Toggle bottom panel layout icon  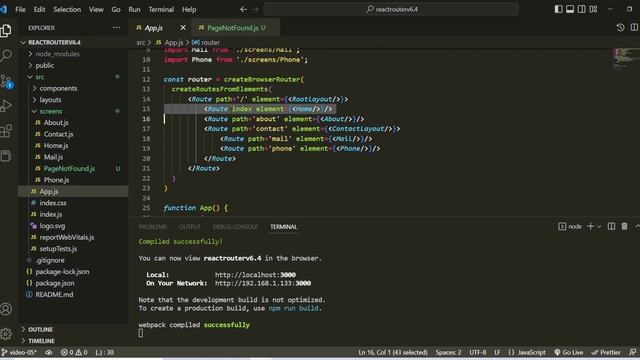coord(570,9)
